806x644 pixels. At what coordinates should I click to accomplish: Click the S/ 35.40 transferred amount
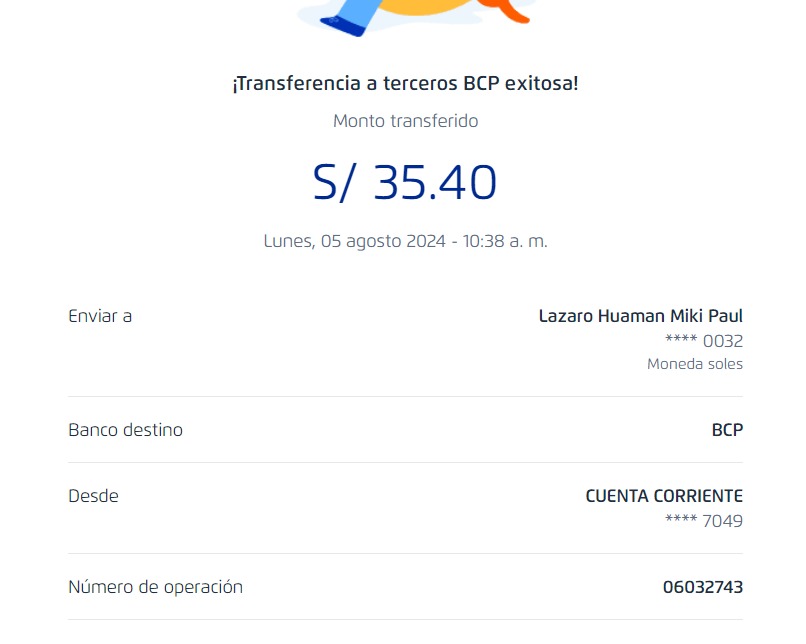click(x=405, y=183)
